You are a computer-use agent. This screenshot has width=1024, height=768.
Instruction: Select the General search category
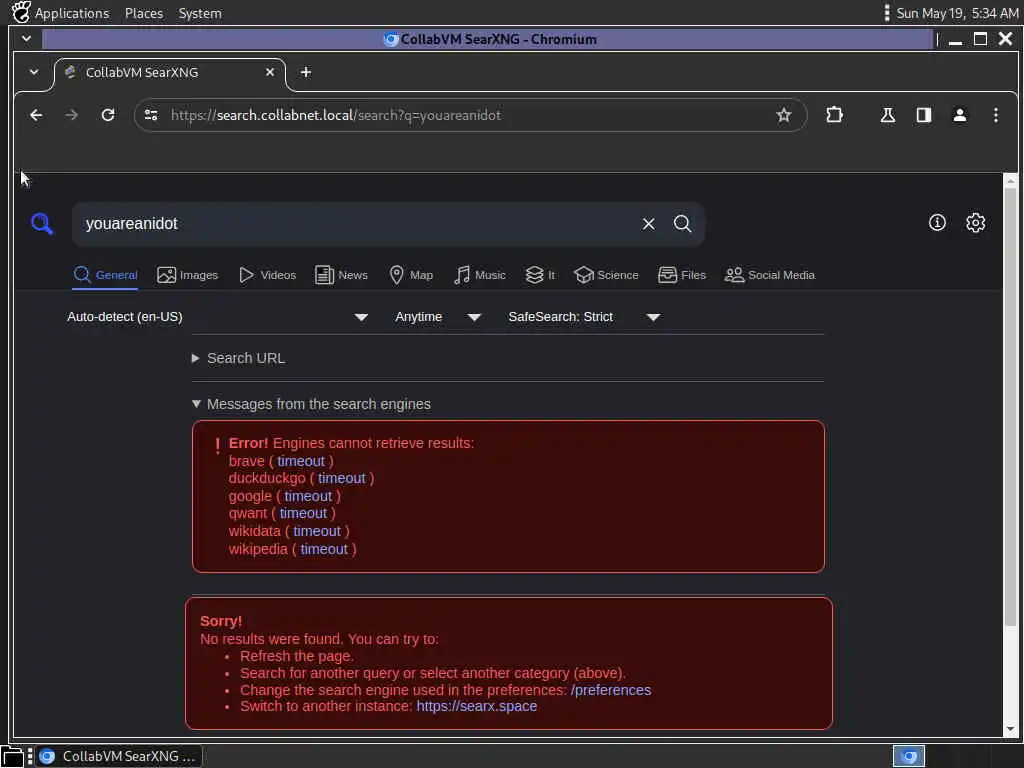point(105,275)
